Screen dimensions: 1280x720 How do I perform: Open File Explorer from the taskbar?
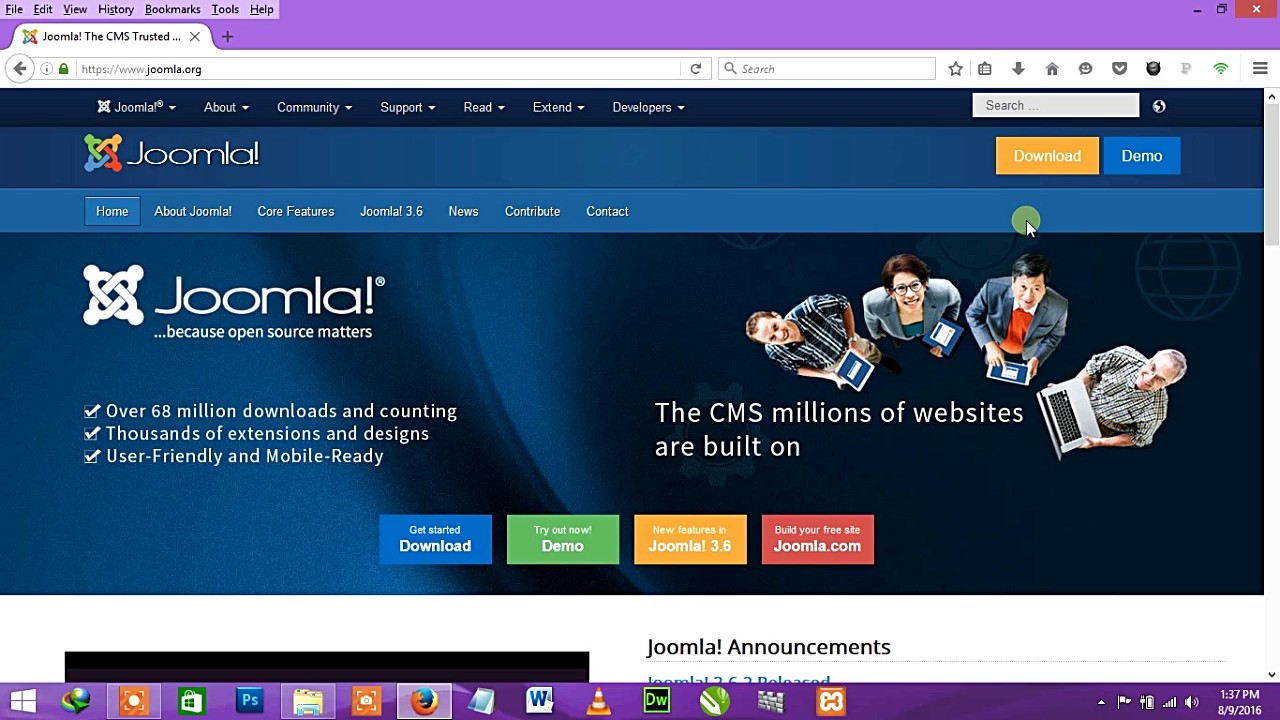(x=308, y=701)
